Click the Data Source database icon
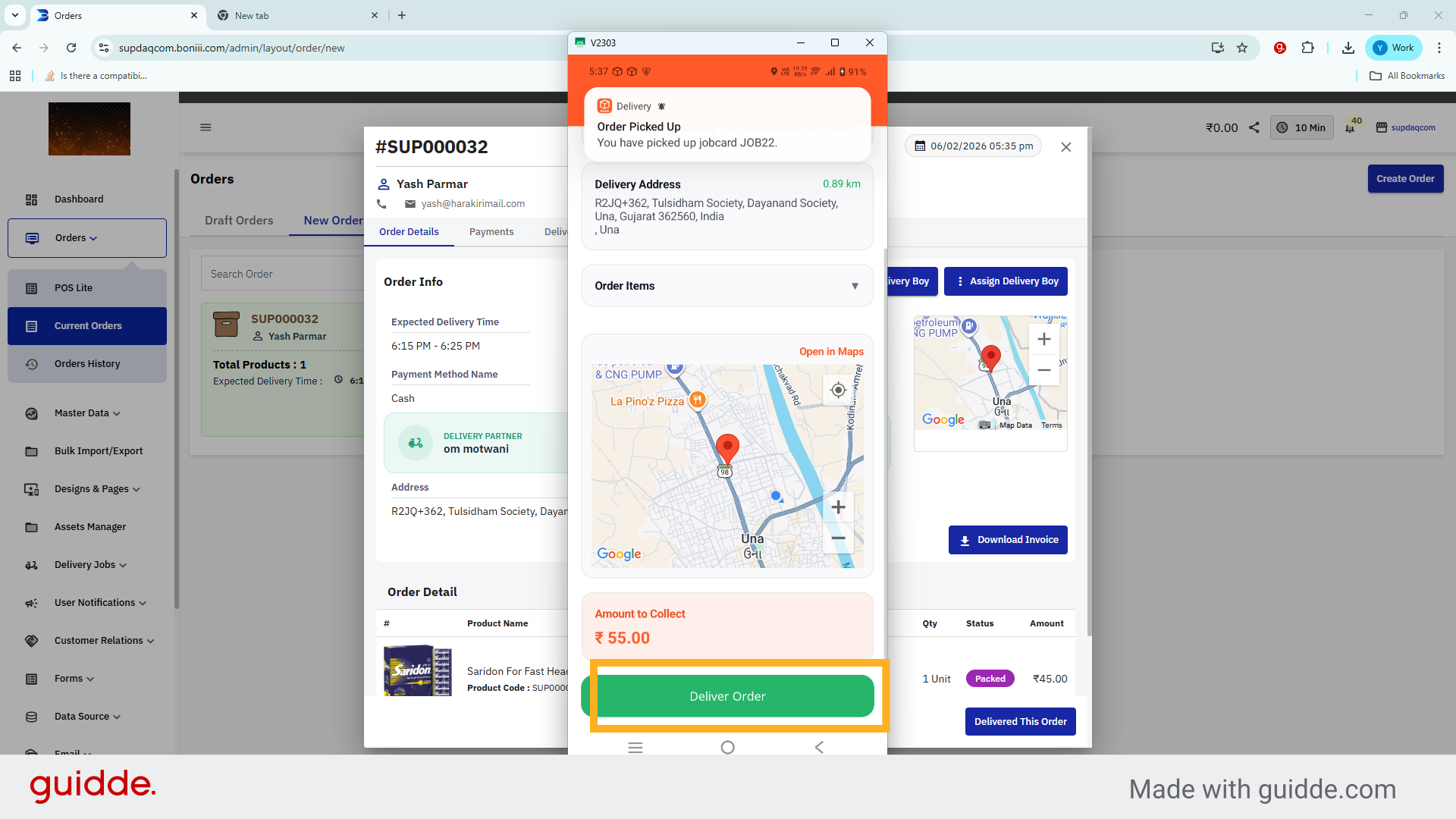1456x819 pixels. 31,717
